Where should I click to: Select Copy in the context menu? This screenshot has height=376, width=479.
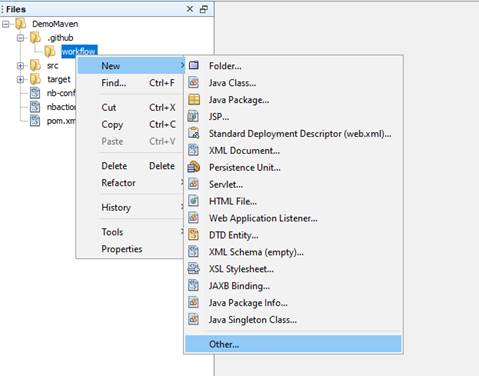click(131, 124)
